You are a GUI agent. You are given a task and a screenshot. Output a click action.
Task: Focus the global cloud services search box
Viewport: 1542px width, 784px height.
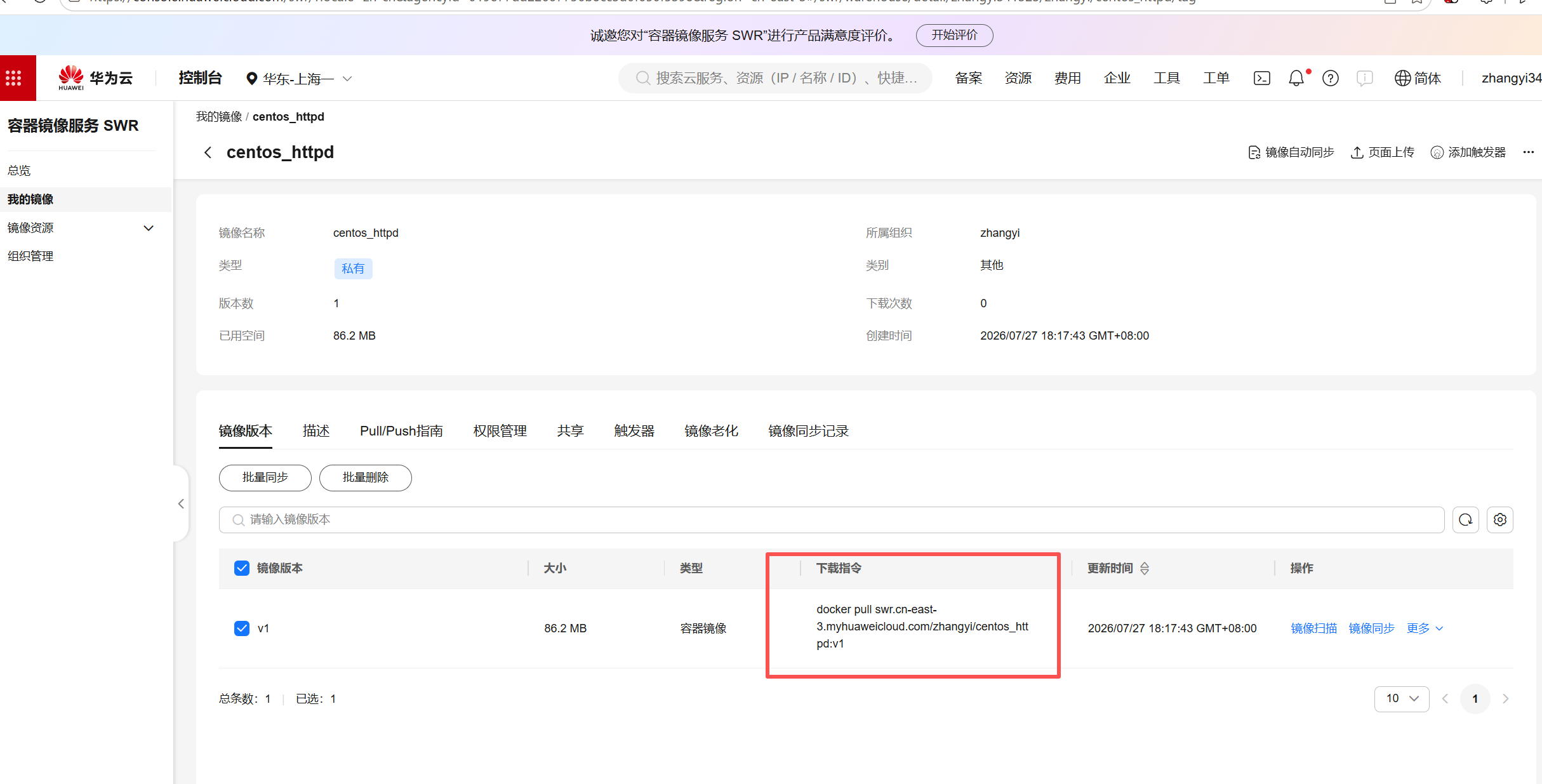coord(775,78)
